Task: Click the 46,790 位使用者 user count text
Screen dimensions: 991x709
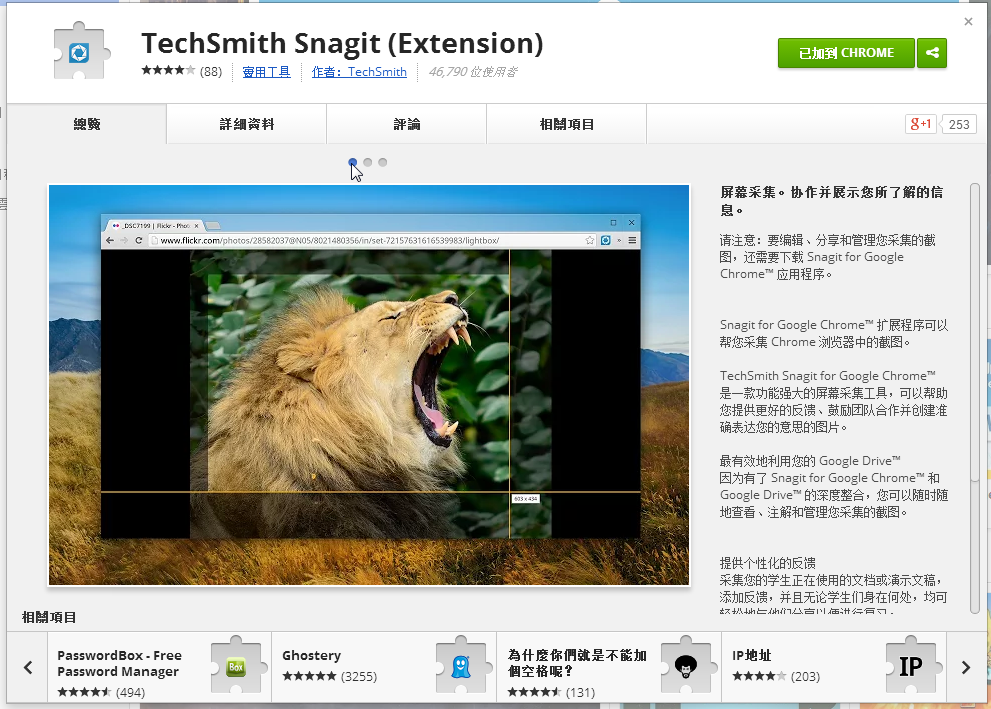Action: click(x=473, y=72)
